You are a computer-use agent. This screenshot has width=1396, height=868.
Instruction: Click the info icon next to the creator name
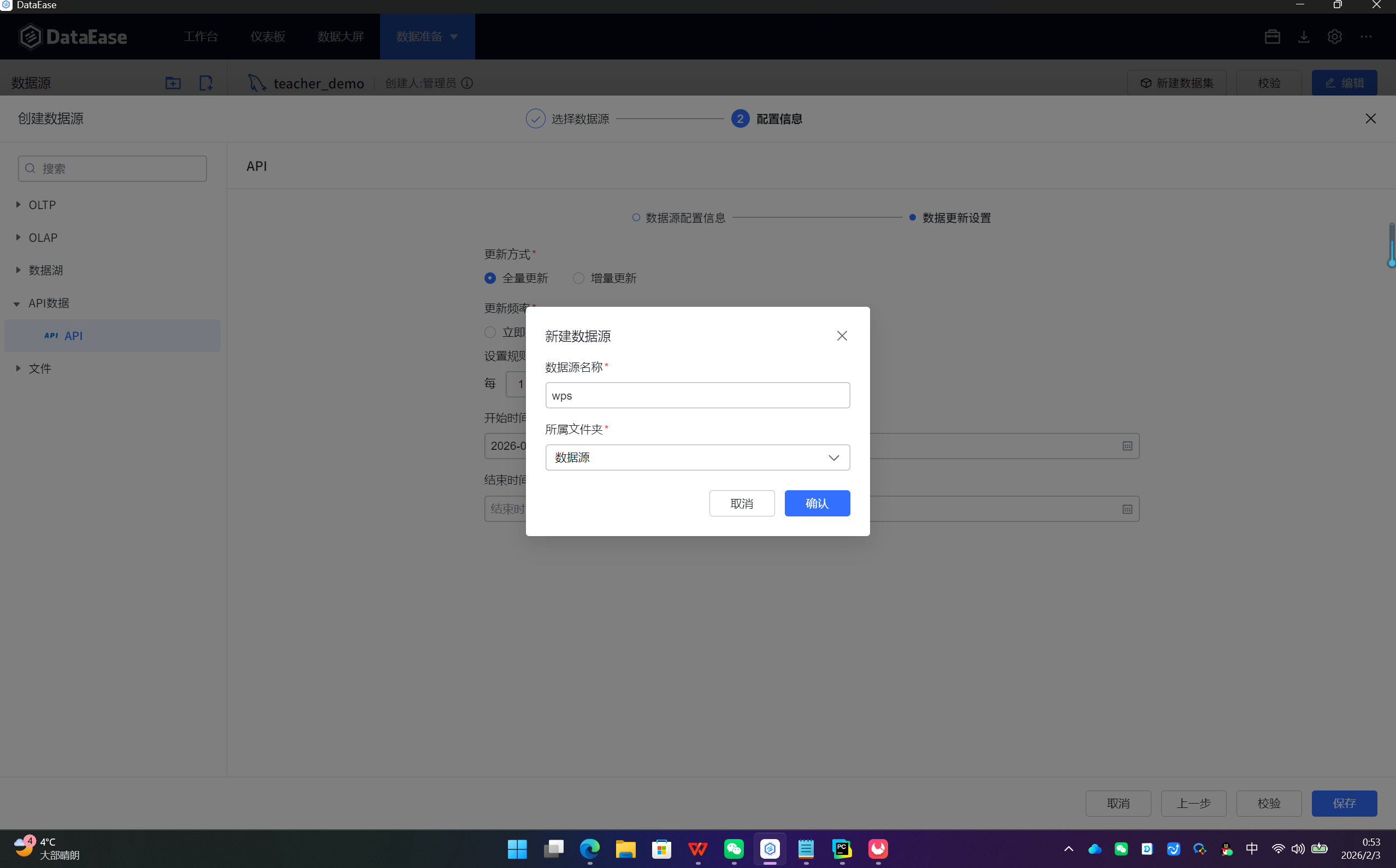tap(467, 83)
